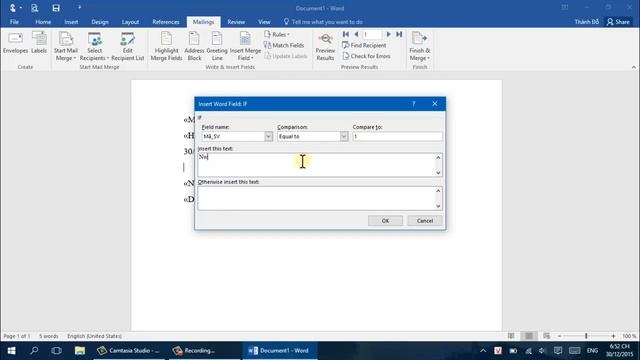640x360 pixels.
Task: Click the Share button
Action: [x=618, y=22]
